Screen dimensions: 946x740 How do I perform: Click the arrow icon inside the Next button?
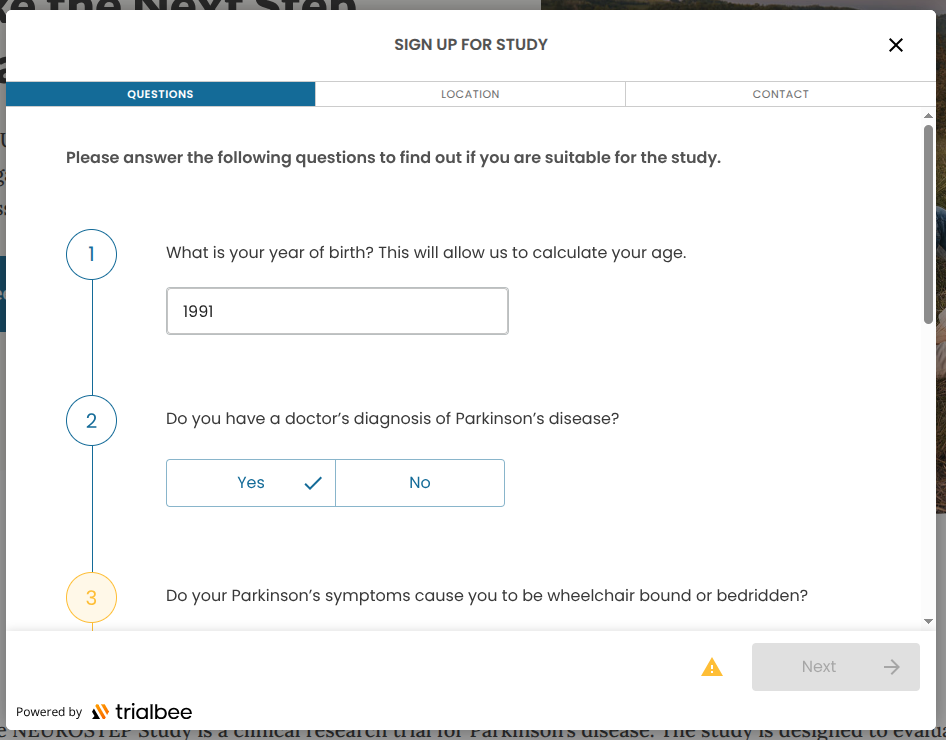[x=893, y=666]
